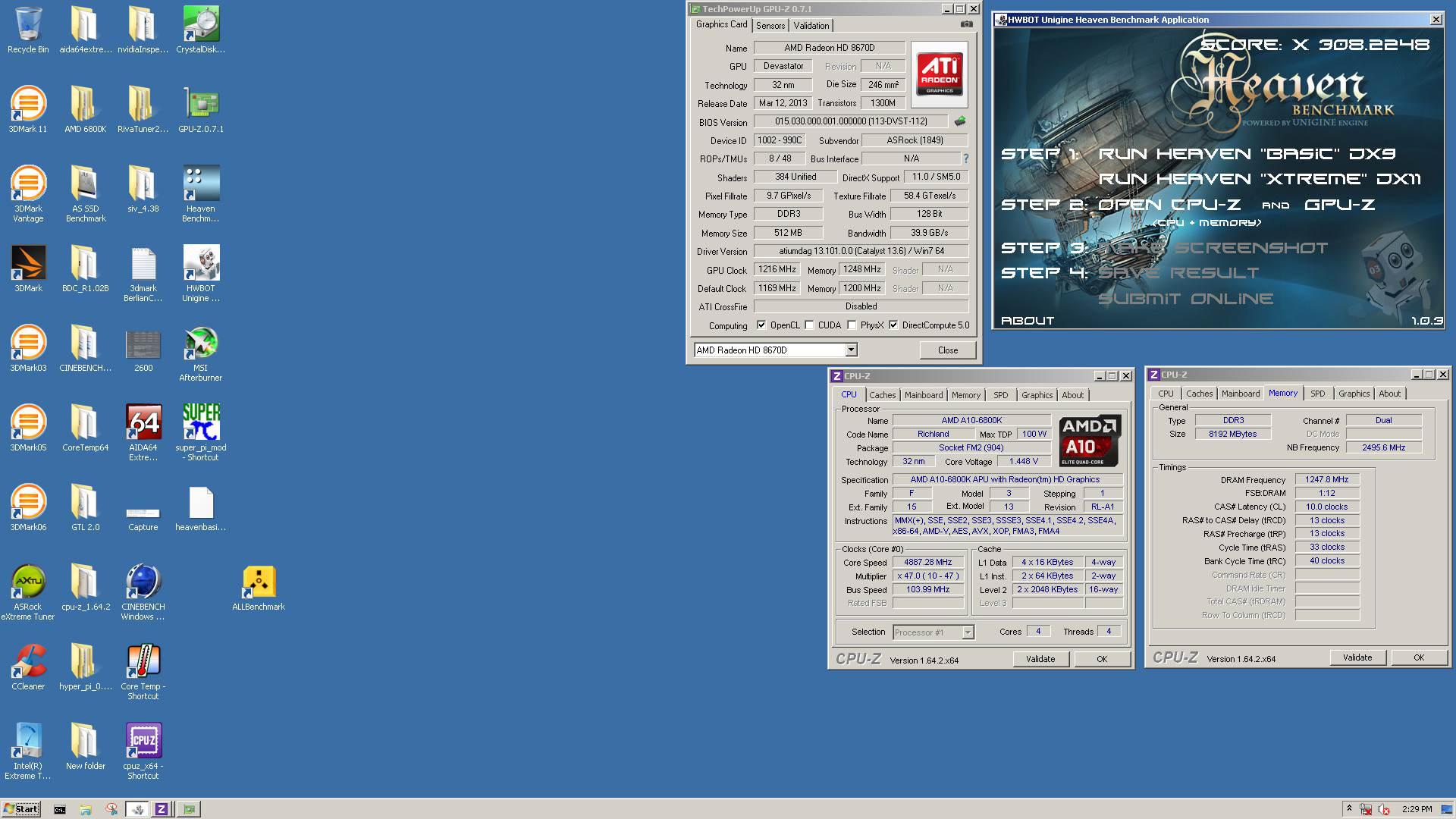Open the Caches tab in left CPU-Z window

[x=882, y=395]
